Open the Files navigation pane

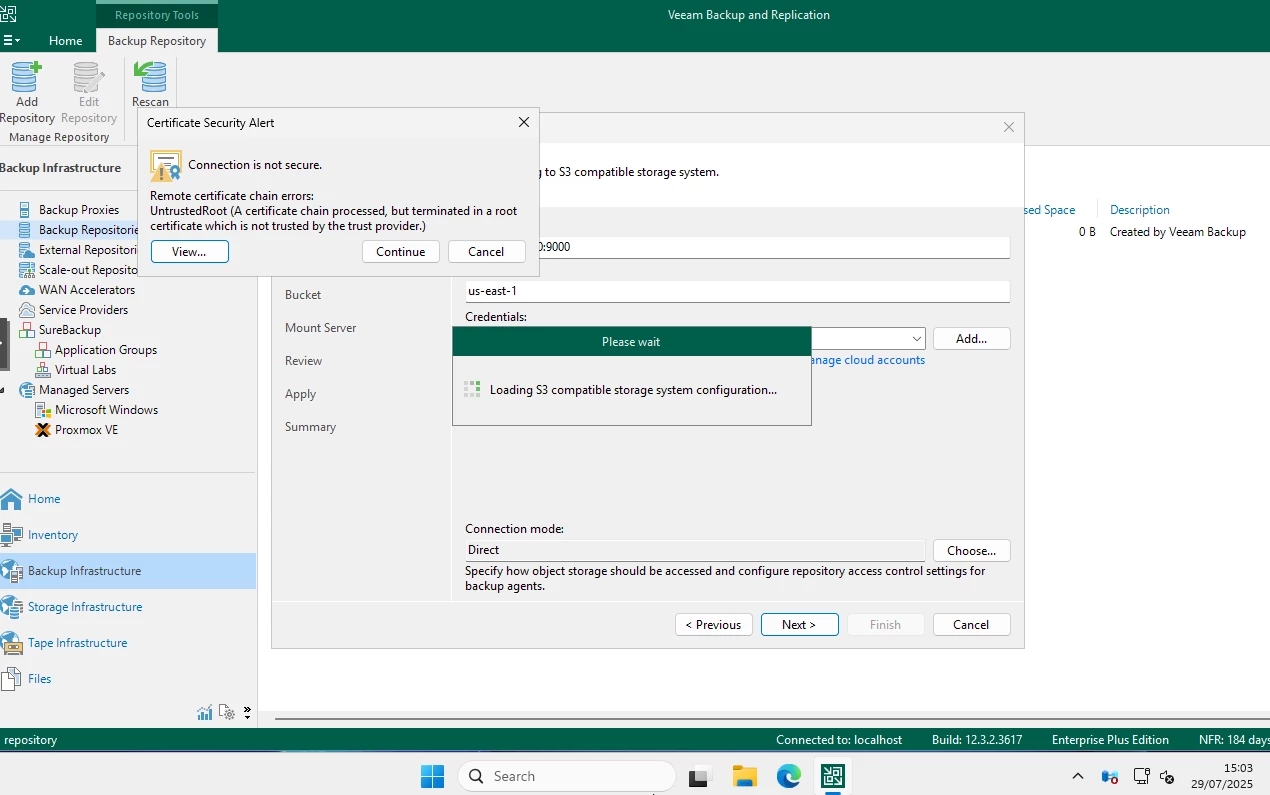pos(128,679)
